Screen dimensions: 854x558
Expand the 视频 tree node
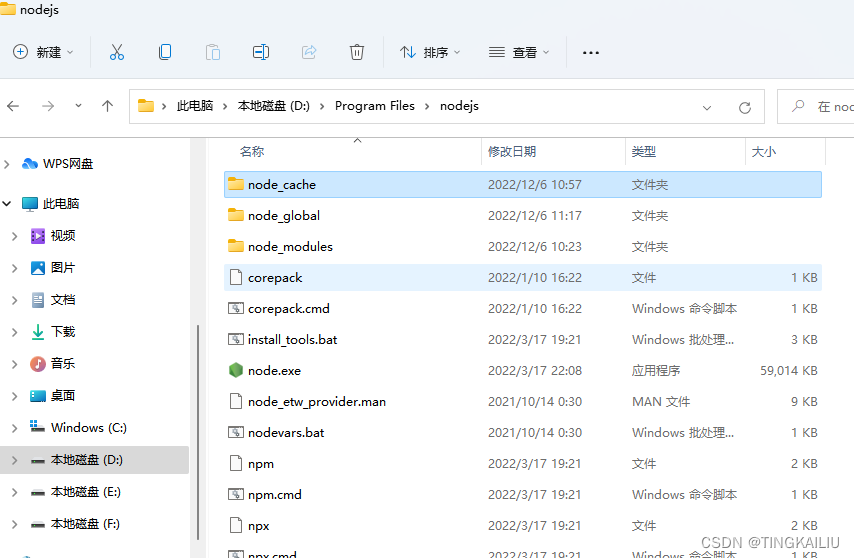click(x=14, y=236)
